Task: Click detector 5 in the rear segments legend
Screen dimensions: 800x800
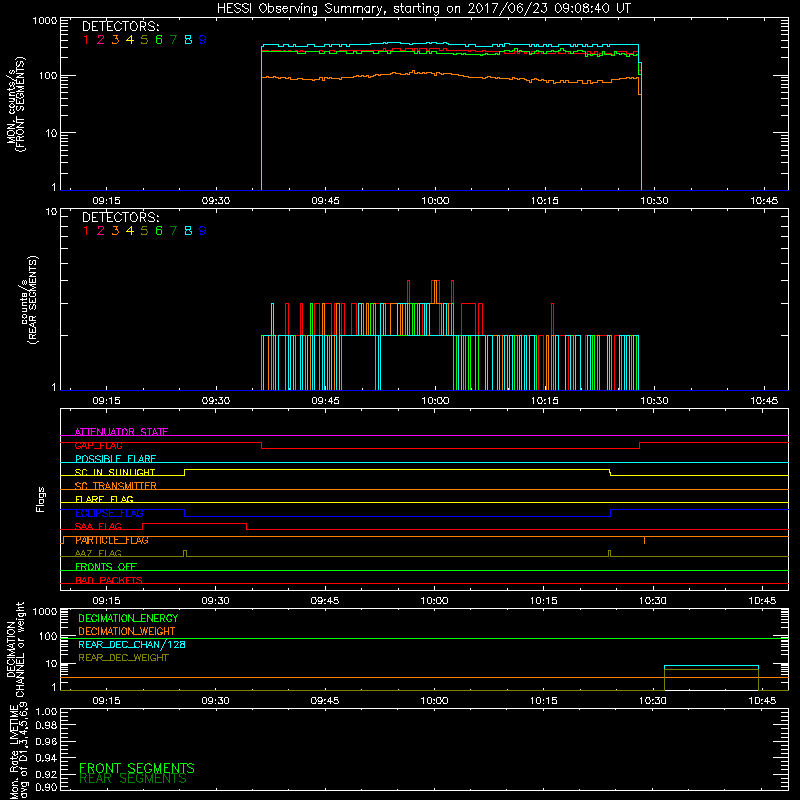Action: tap(144, 231)
